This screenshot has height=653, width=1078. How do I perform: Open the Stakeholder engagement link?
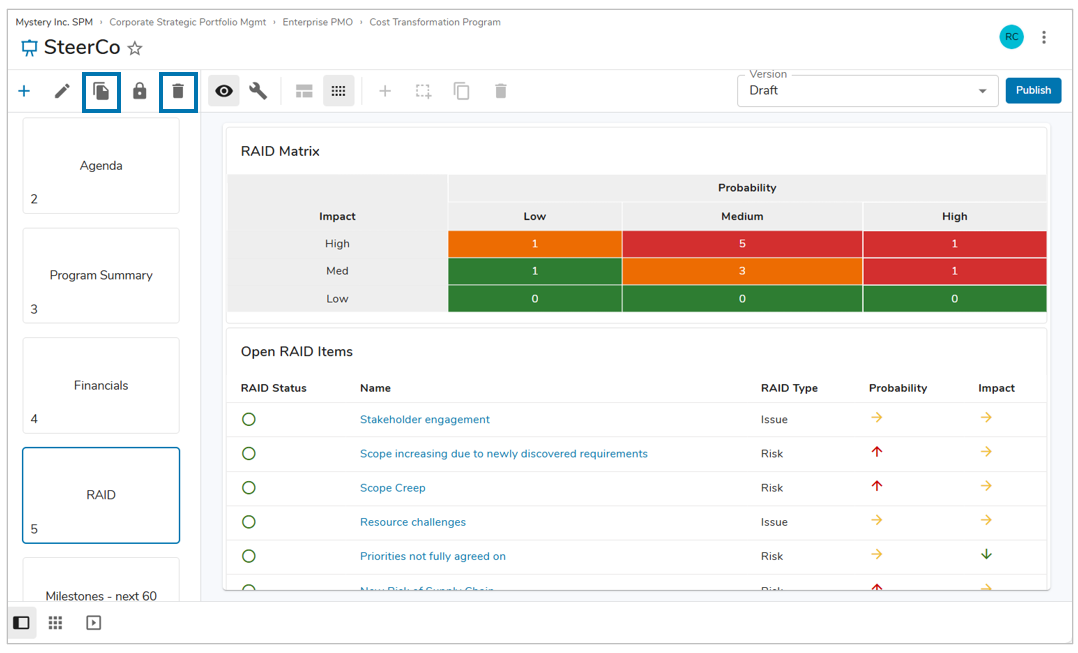425,419
